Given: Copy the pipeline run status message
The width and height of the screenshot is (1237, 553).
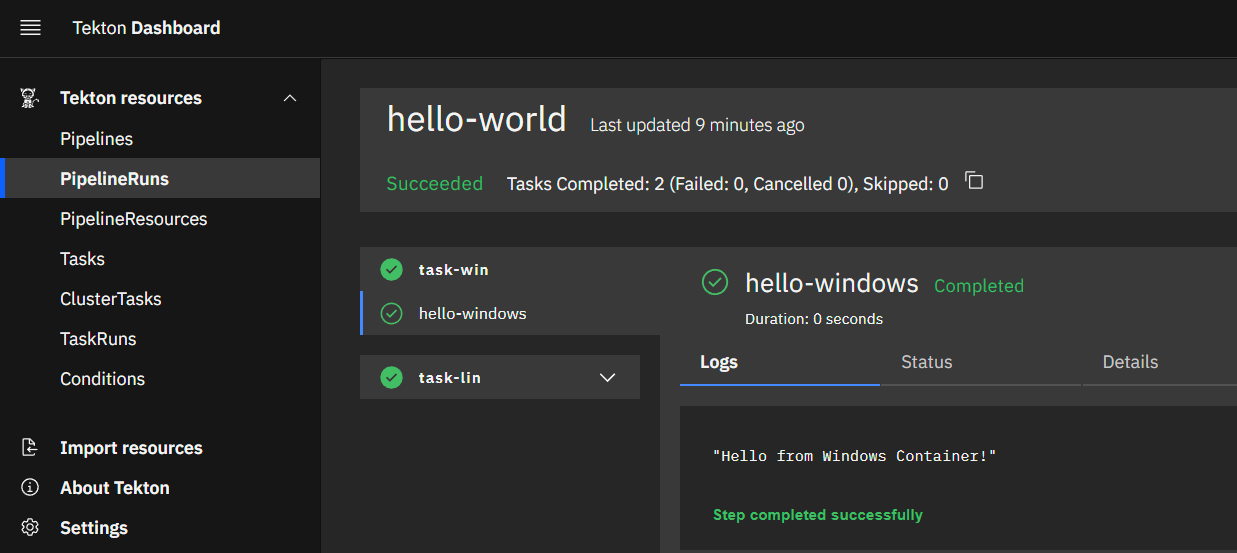Looking at the screenshot, I should coord(974,181).
